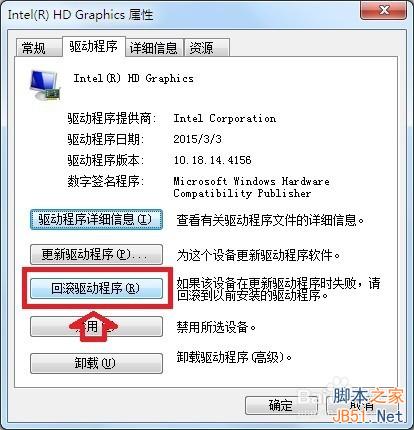Click the 更新驱动程序(P)... button

[96, 255]
